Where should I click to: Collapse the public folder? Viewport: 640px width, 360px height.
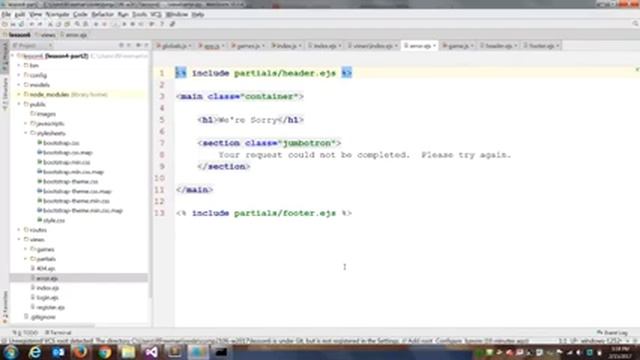point(19,104)
